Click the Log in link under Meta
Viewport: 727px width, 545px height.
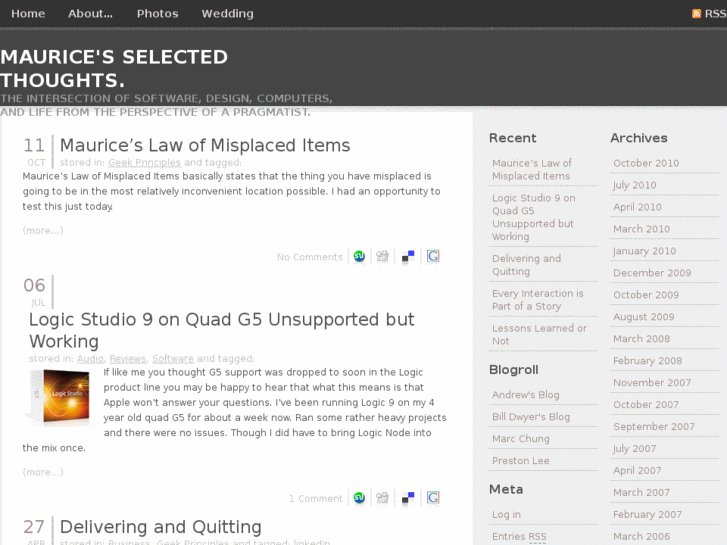click(x=506, y=514)
